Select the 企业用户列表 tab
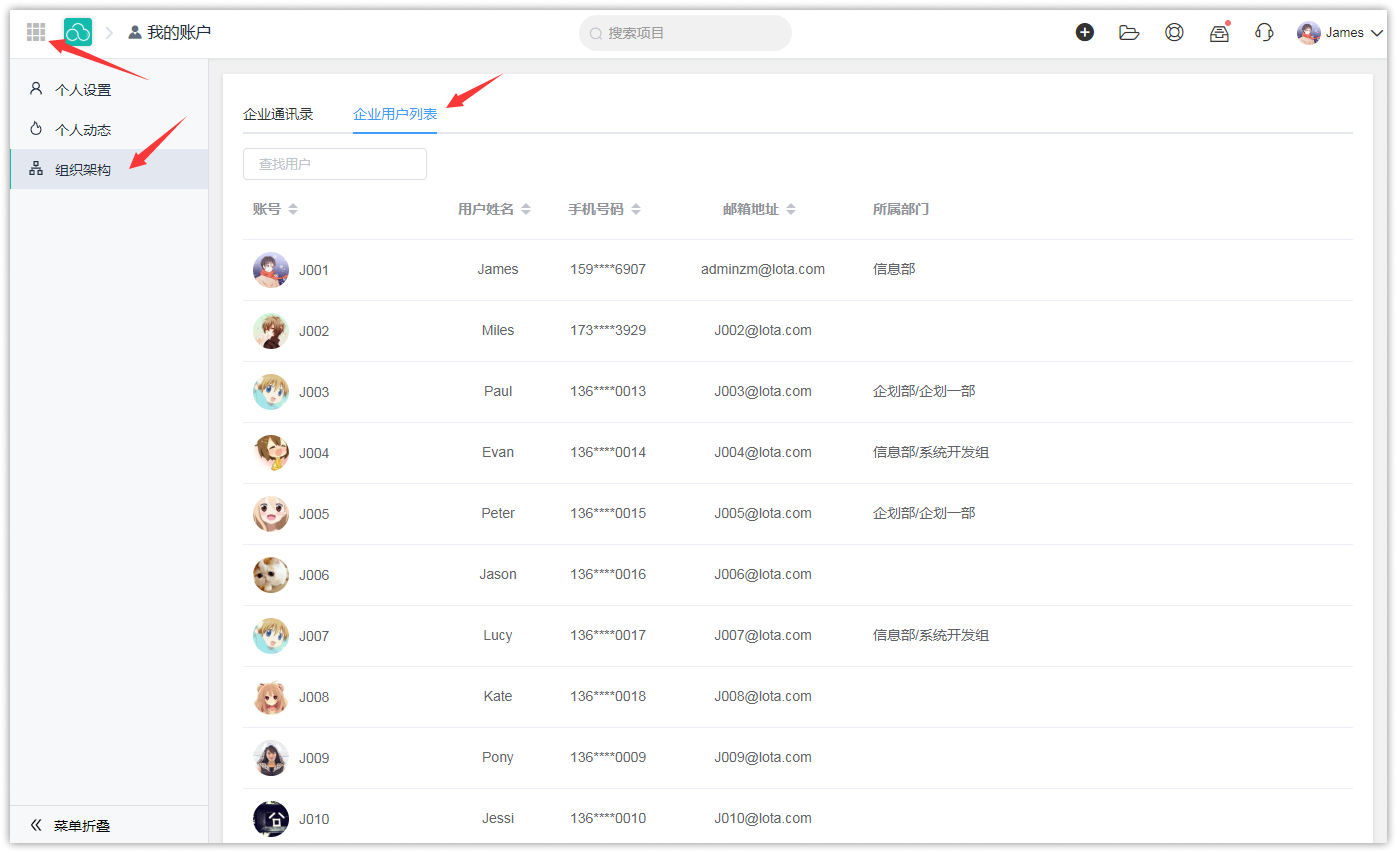This screenshot has height=853, width=1397. coord(395,114)
